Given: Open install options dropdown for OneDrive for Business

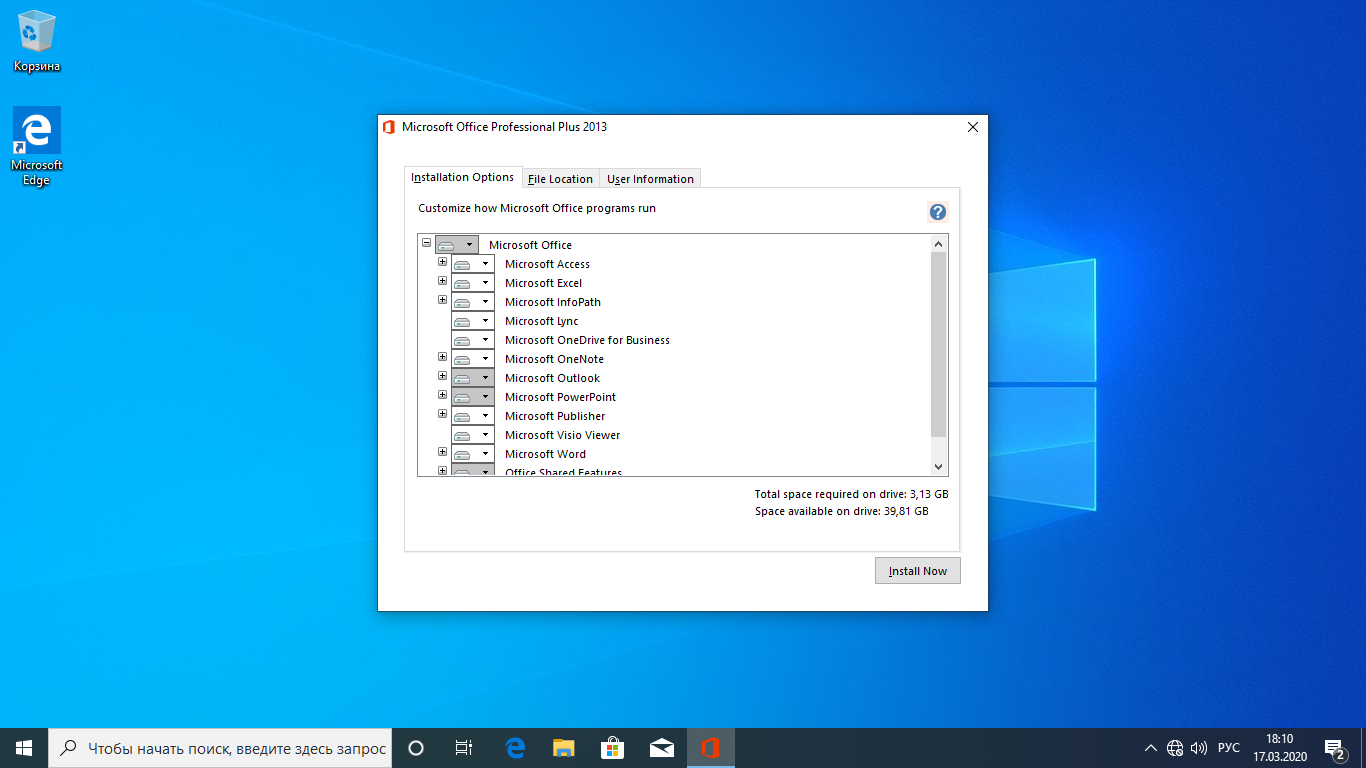Looking at the screenshot, I should coord(473,340).
